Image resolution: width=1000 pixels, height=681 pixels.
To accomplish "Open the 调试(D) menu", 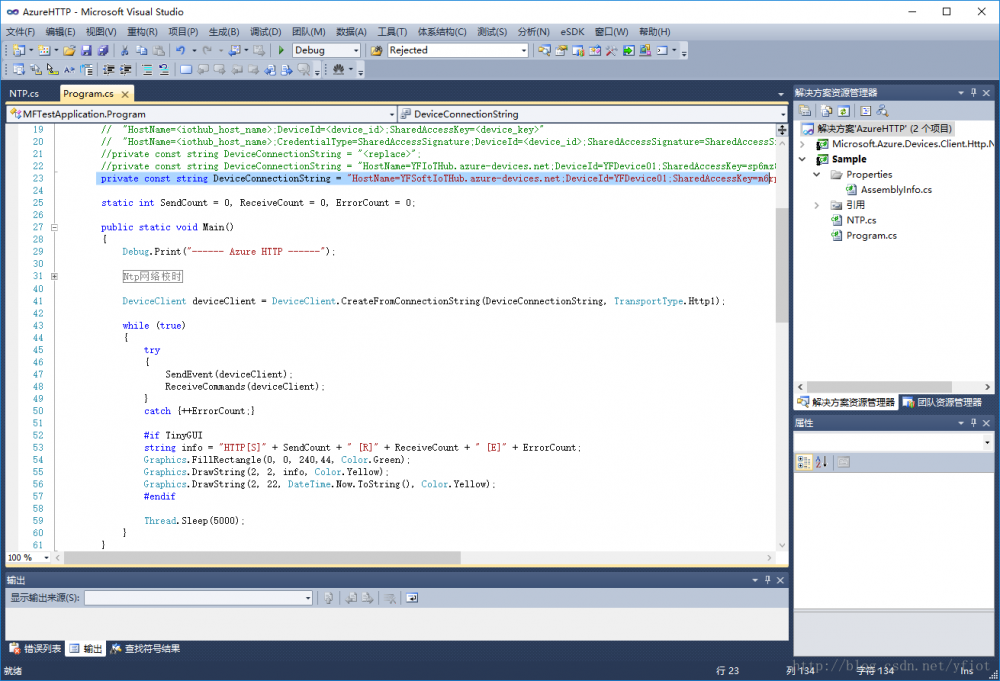I will 265,32.
